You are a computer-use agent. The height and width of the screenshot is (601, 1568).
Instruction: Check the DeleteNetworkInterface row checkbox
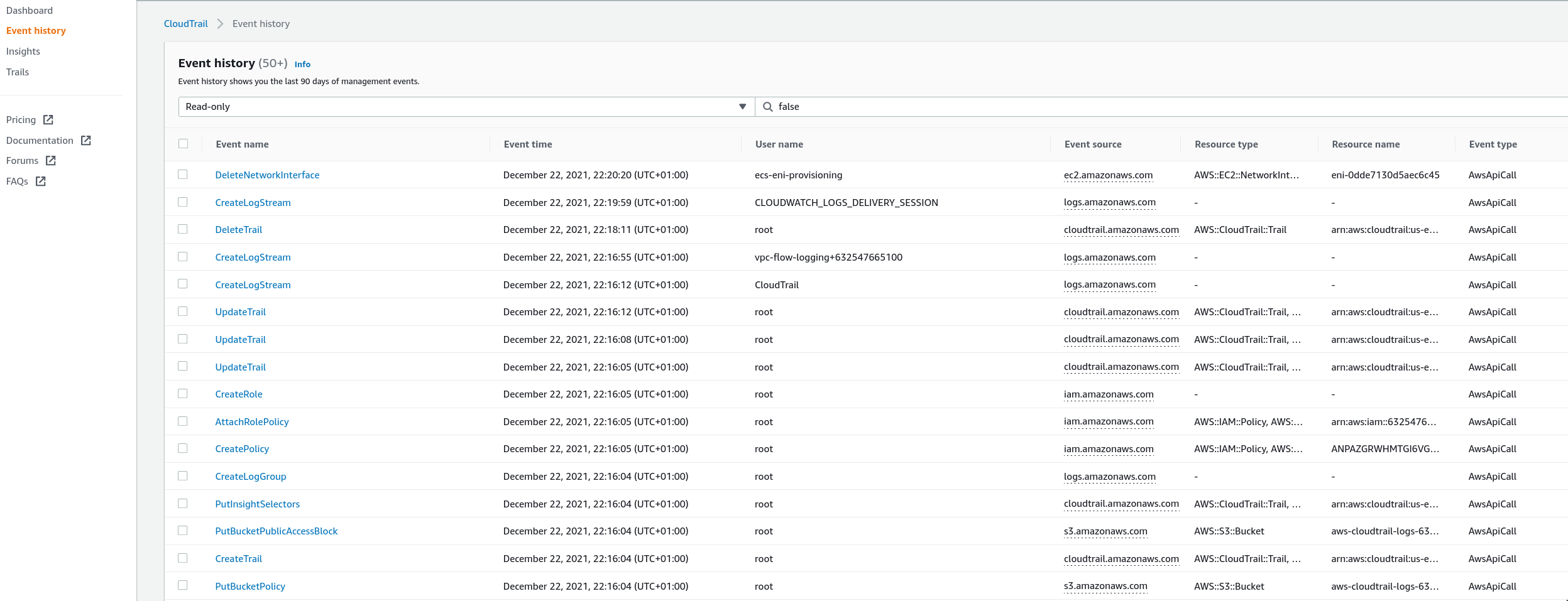click(x=183, y=174)
